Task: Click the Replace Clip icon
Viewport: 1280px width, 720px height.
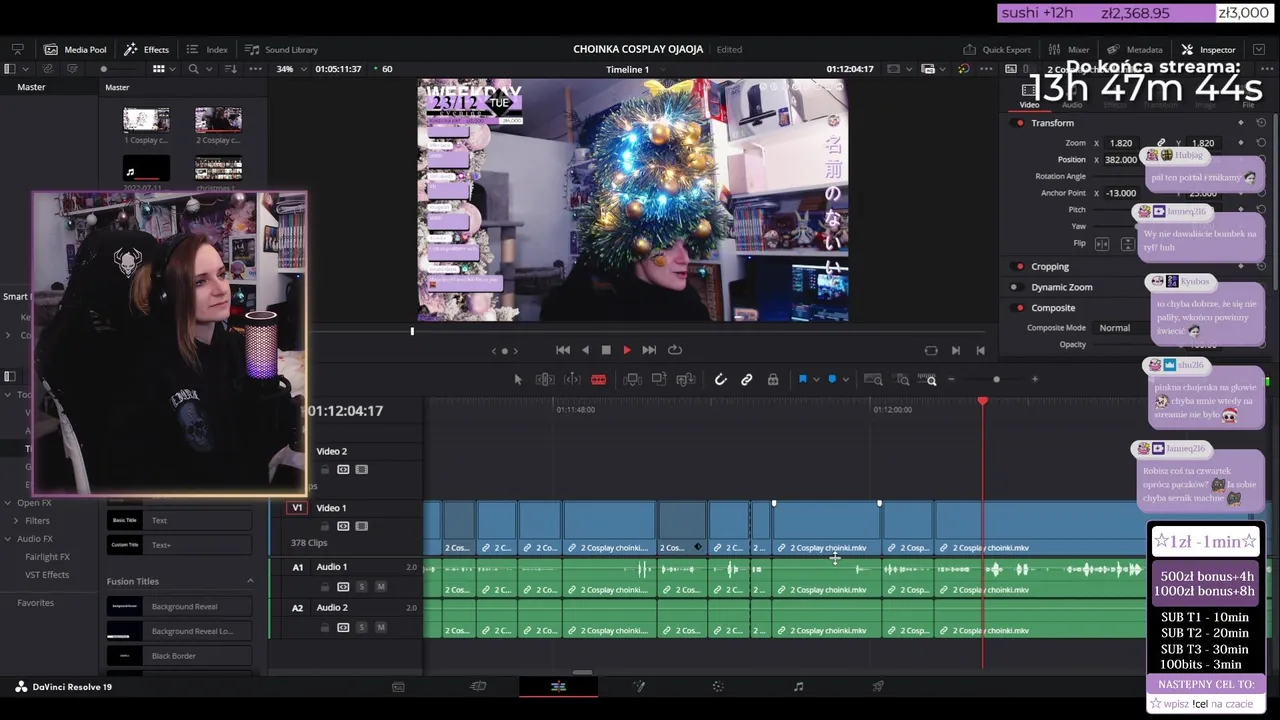Action: coord(686,380)
